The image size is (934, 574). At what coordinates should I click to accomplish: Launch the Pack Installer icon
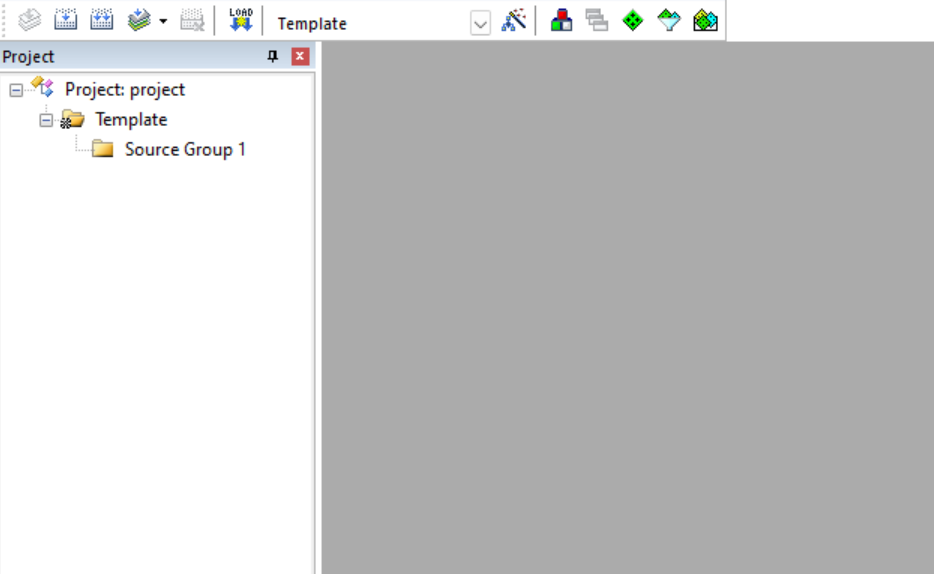click(705, 21)
